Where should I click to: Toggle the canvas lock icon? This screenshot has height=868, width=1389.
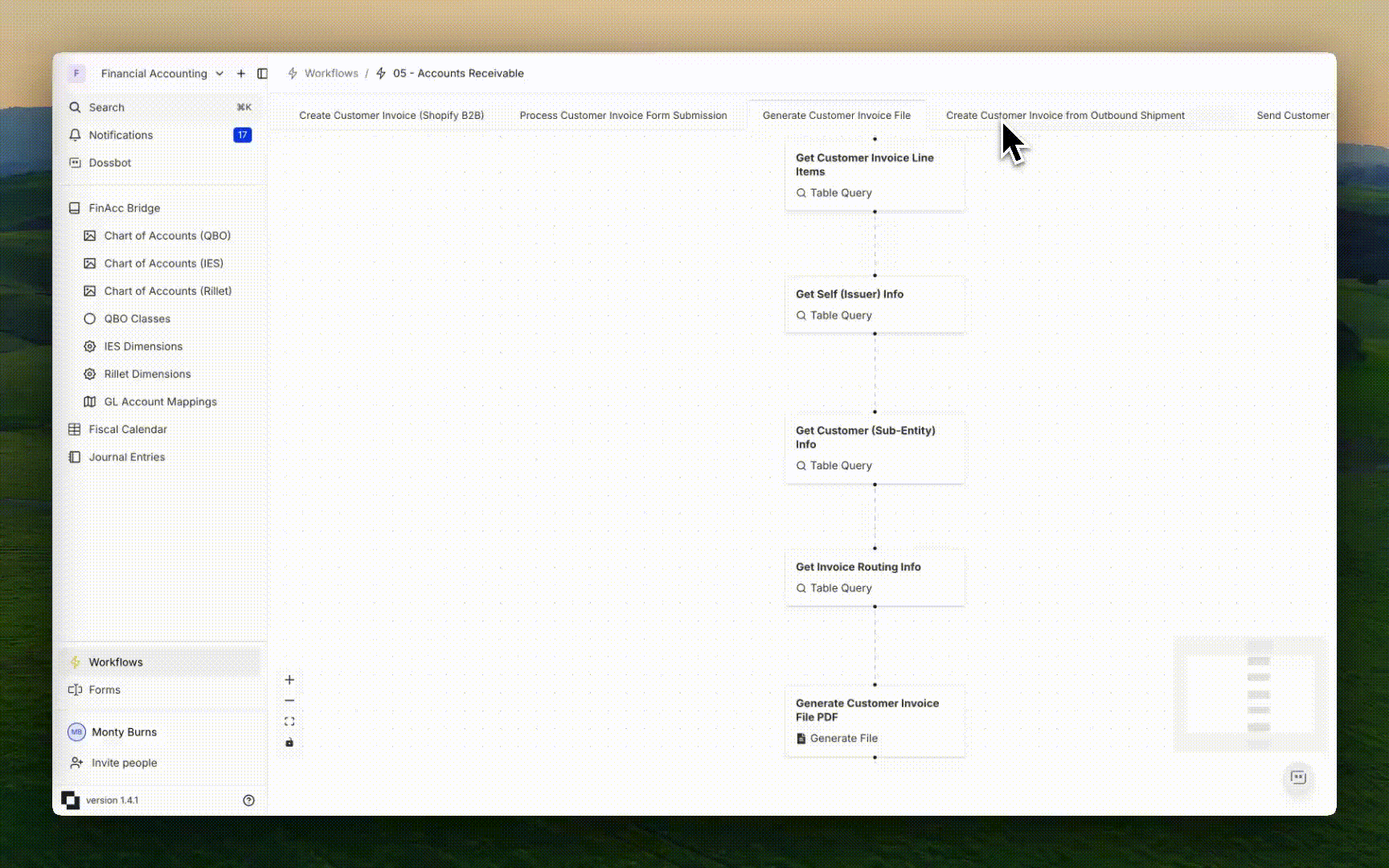[x=289, y=743]
